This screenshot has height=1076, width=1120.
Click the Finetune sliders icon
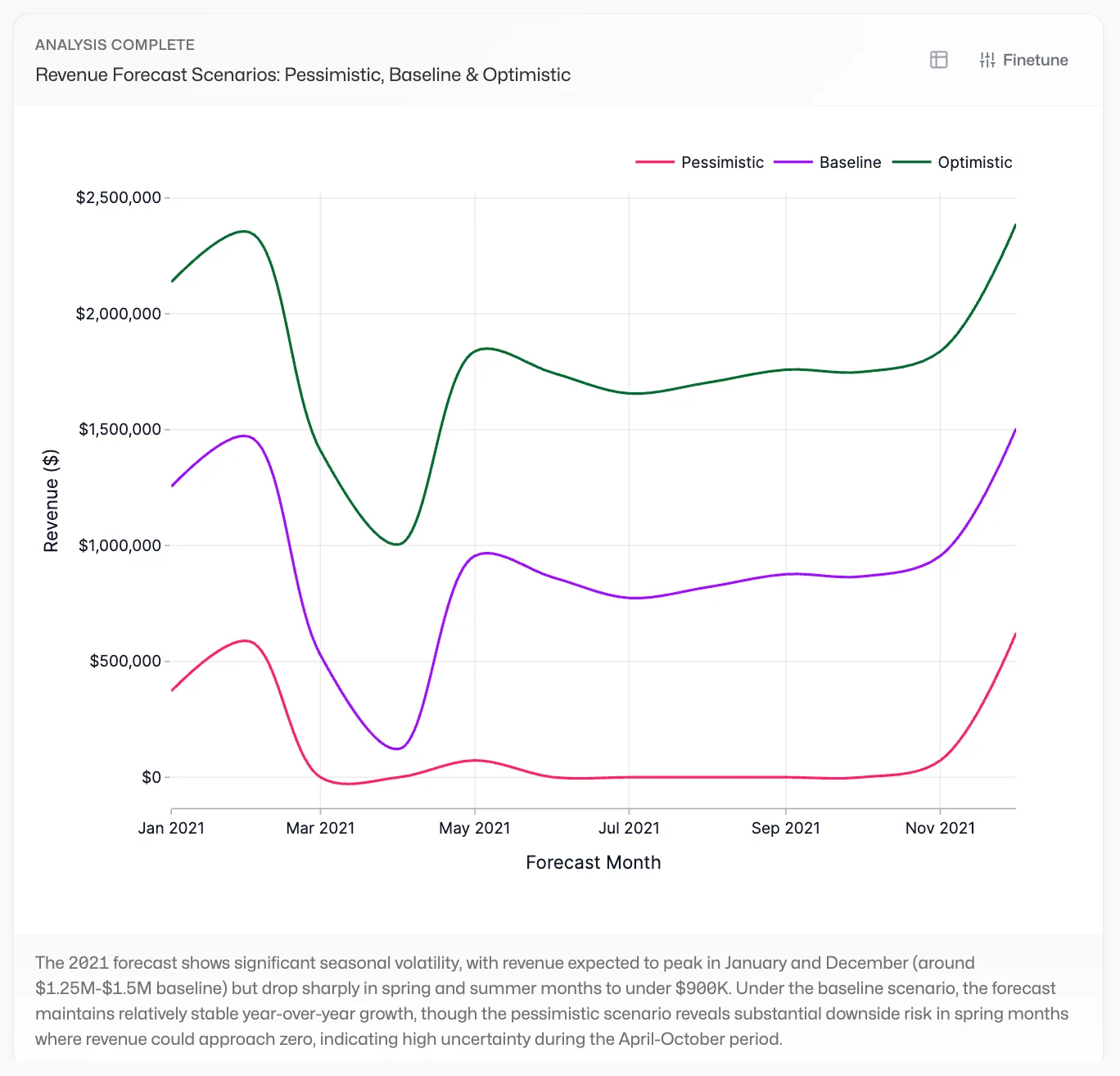(987, 60)
